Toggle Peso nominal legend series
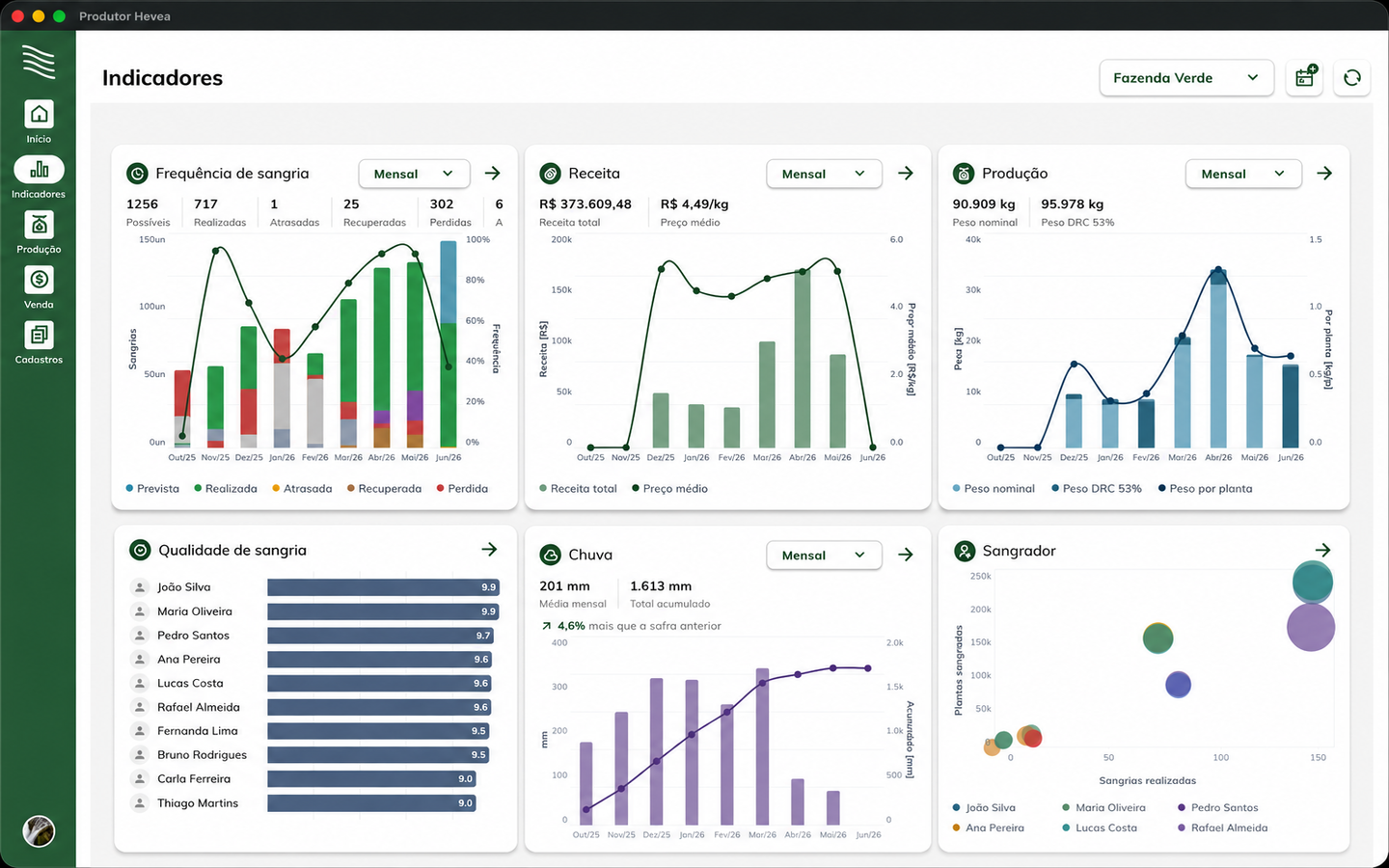The height and width of the screenshot is (868, 1389). (x=994, y=489)
